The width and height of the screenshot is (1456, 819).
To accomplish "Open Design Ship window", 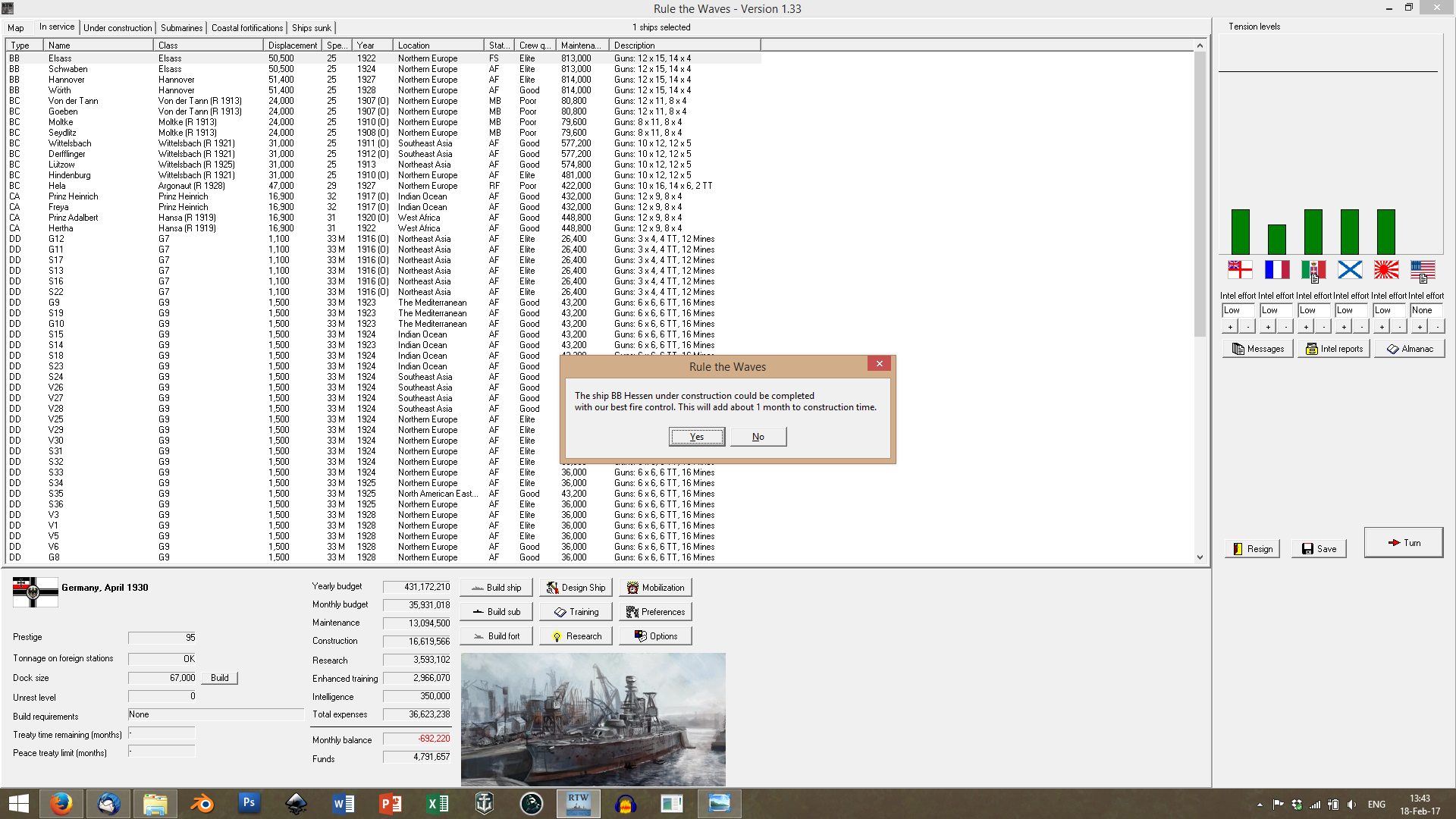I will pyautogui.click(x=576, y=588).
